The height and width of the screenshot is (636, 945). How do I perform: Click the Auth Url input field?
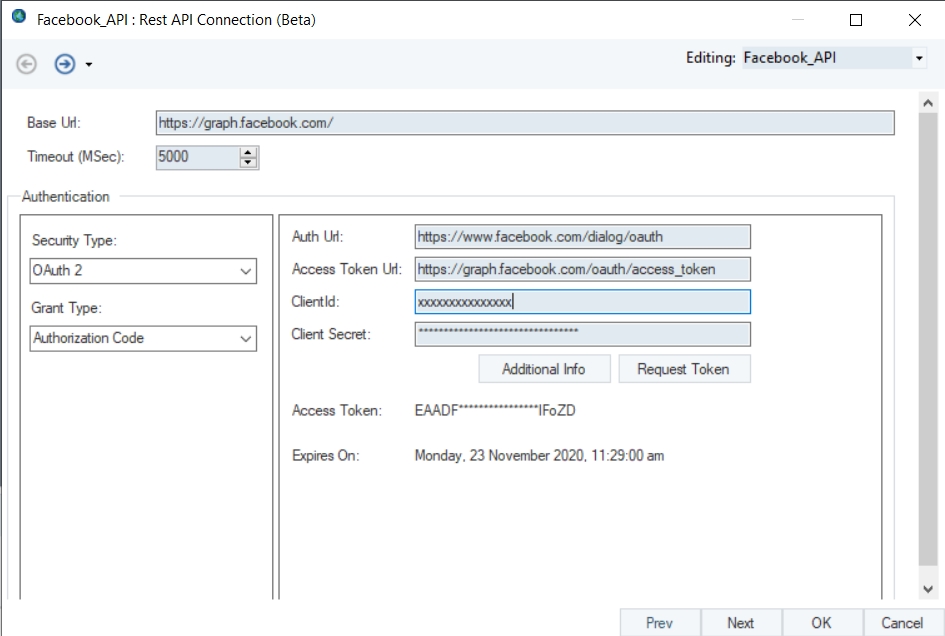point(582,237)
